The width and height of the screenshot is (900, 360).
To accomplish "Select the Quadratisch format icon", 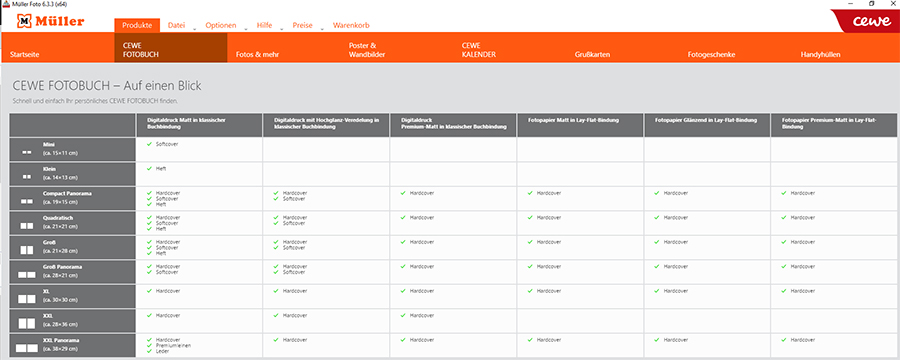I will (x=26, y=226).
